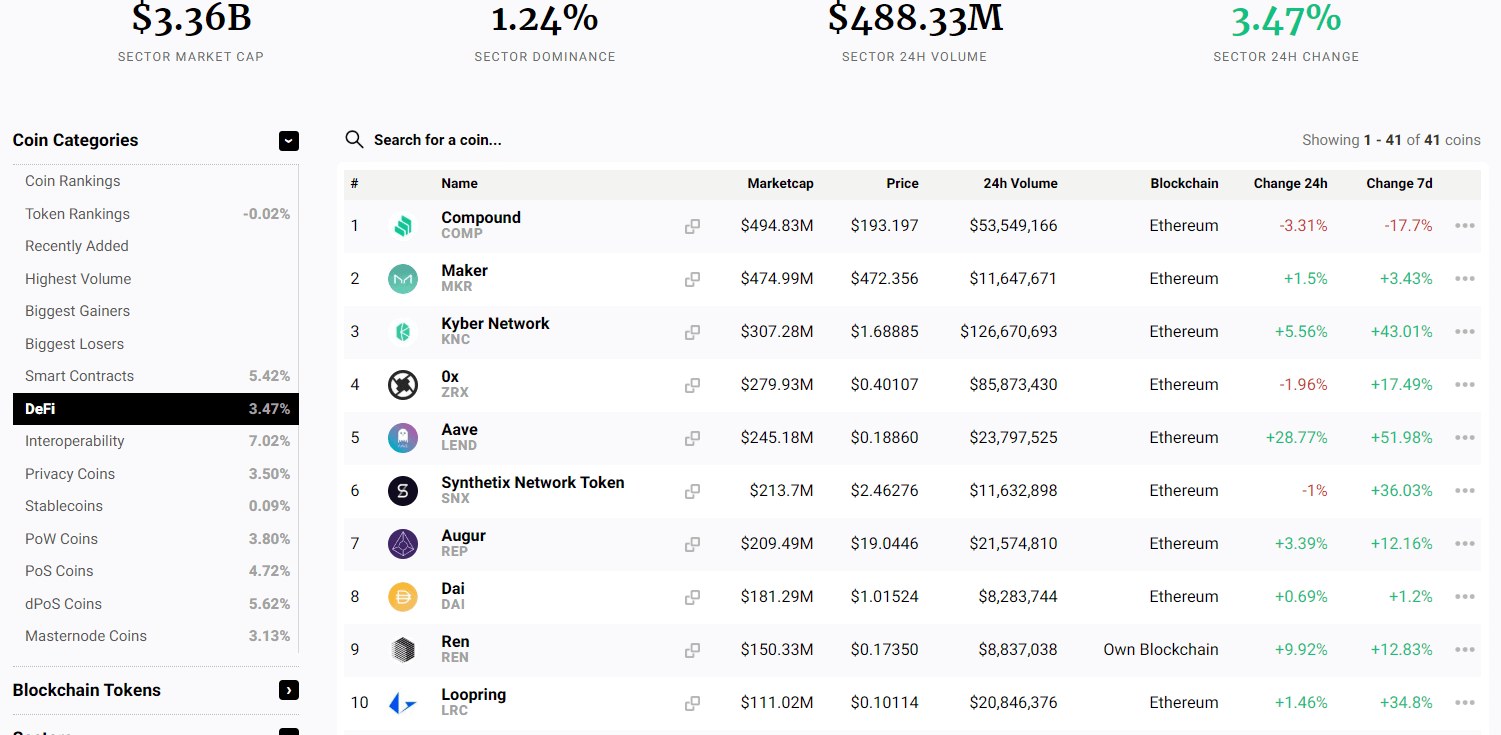Click the Kyber Network coin logo

tap(403, 332)
